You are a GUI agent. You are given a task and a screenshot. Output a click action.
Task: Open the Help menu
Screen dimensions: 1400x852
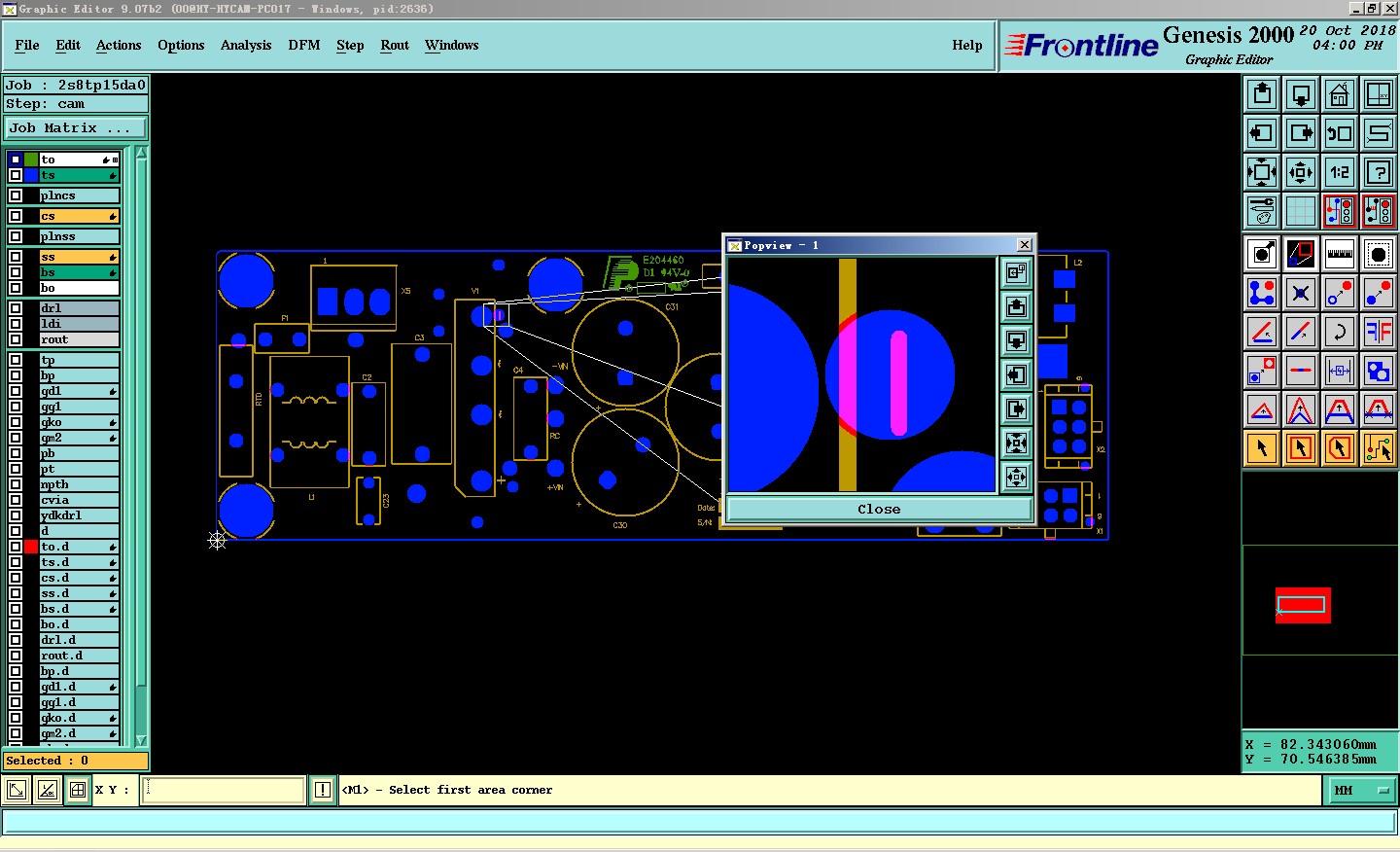click(x=967, y=45)
